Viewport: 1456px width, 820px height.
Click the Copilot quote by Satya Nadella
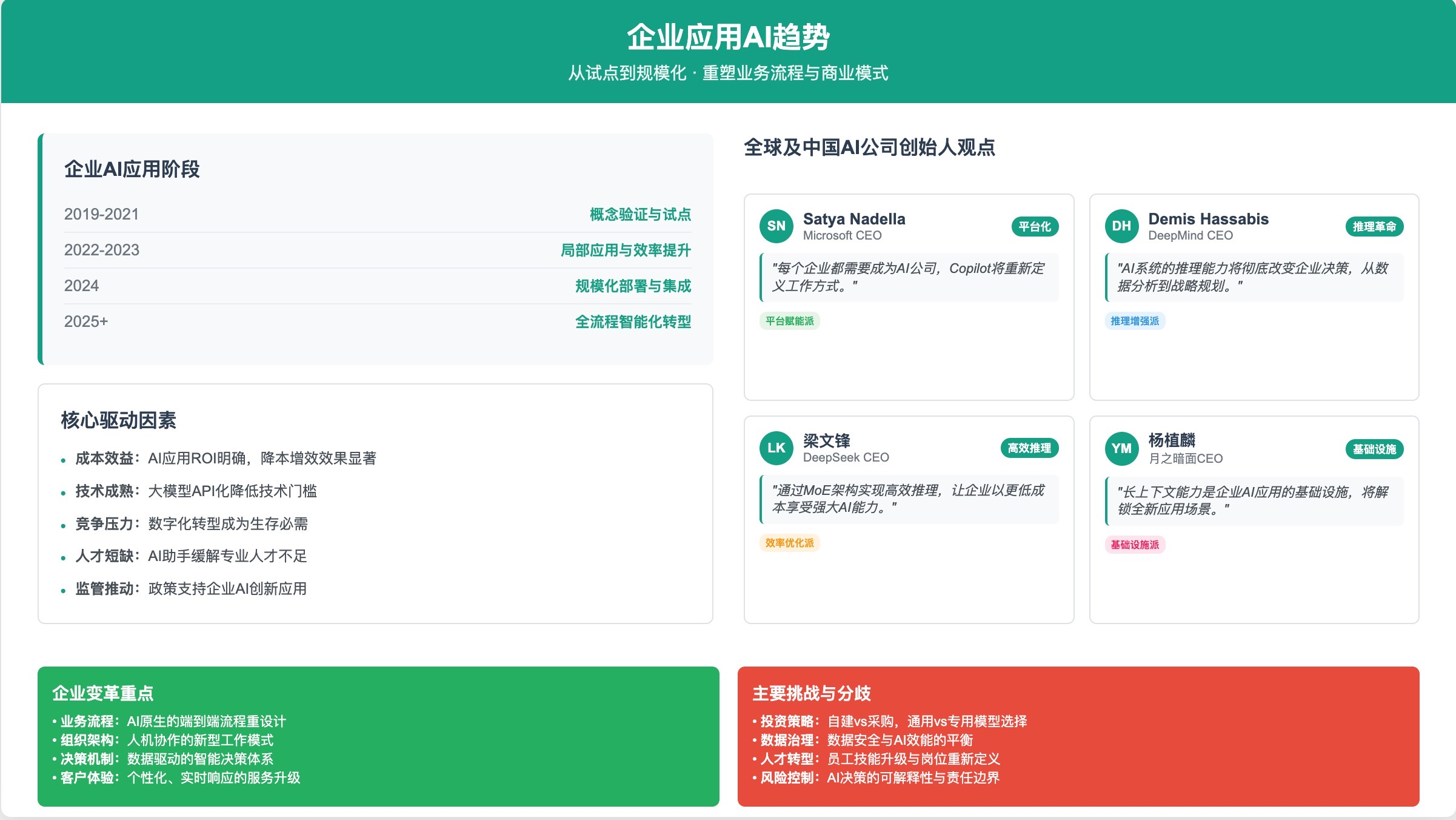pos(909,277)
